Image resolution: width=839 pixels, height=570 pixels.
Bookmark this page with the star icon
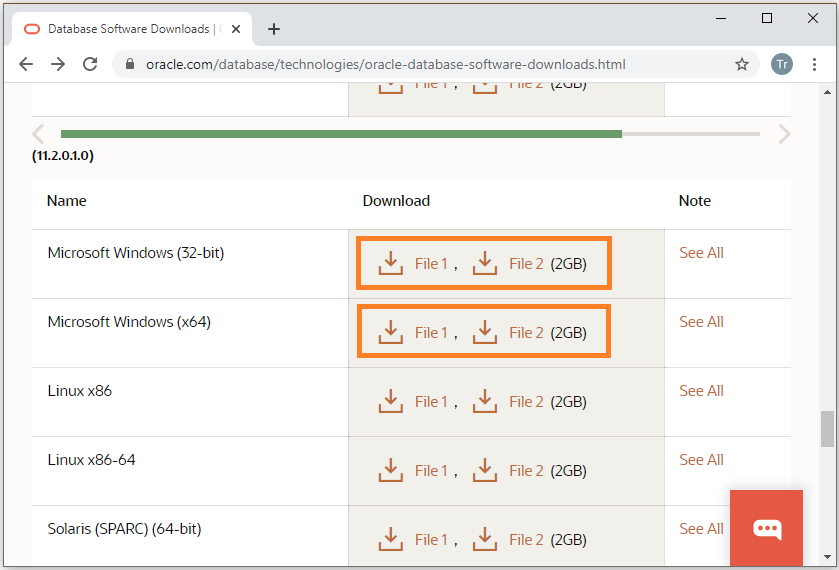click(x=742, y=65)
